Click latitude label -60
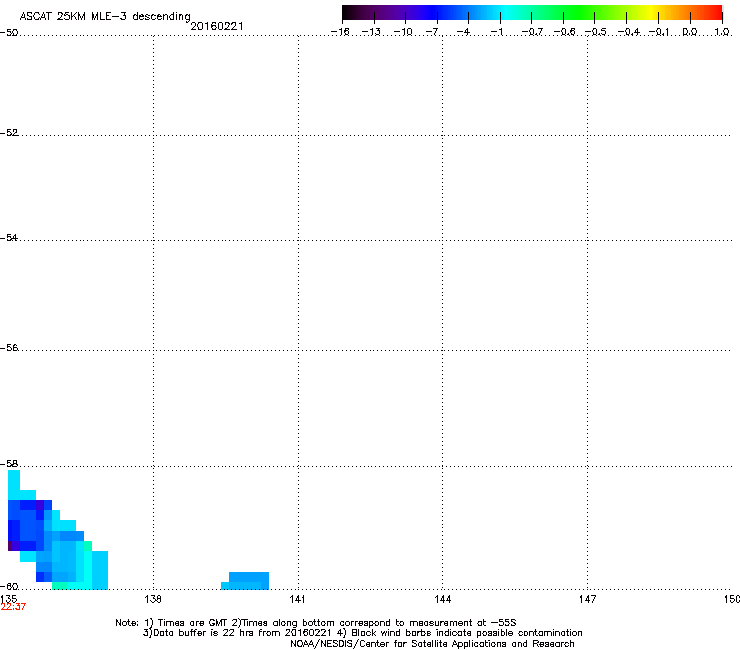 pyautogui.click(x=9, y=586)
